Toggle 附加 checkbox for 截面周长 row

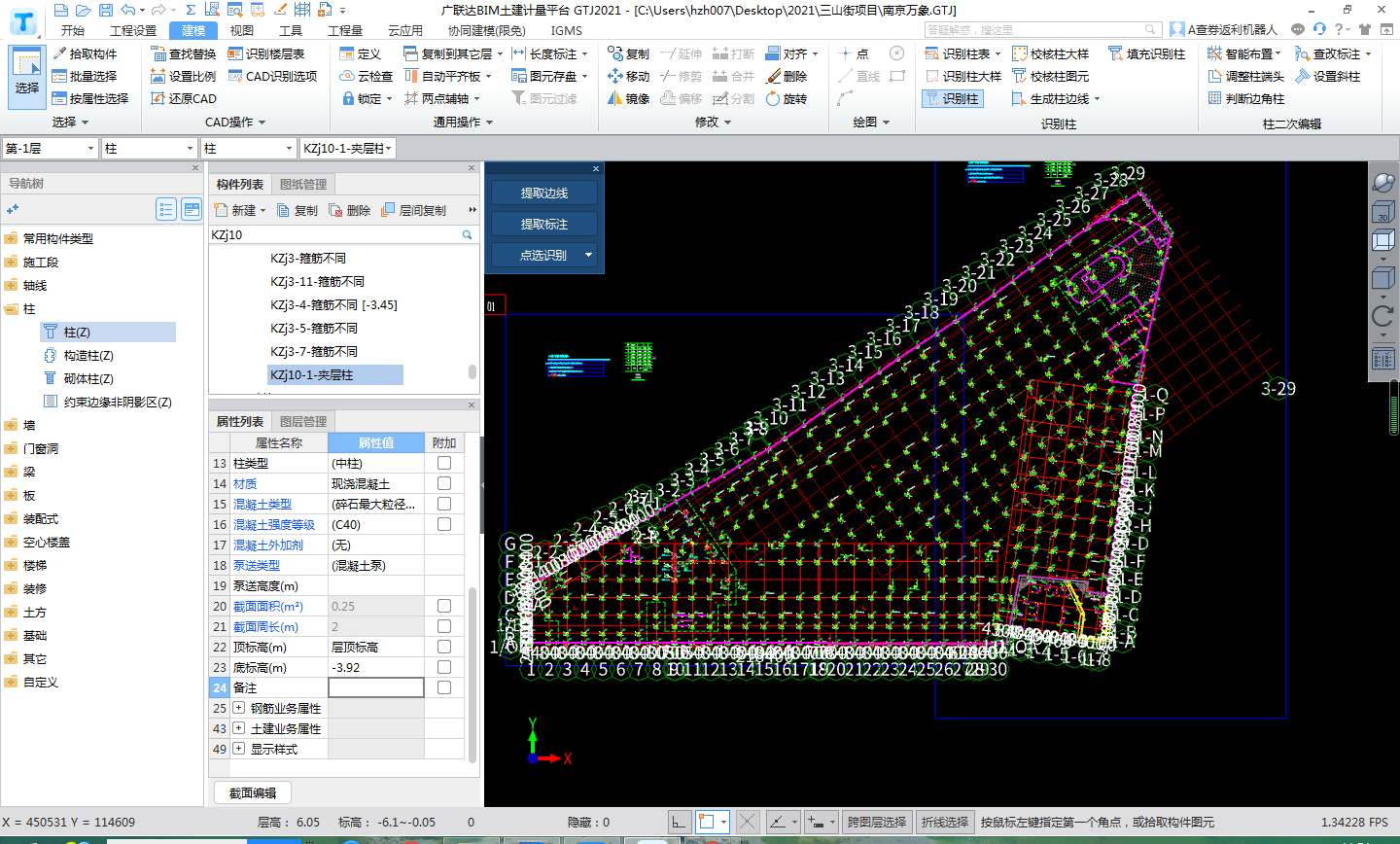(x=444, y=626)
